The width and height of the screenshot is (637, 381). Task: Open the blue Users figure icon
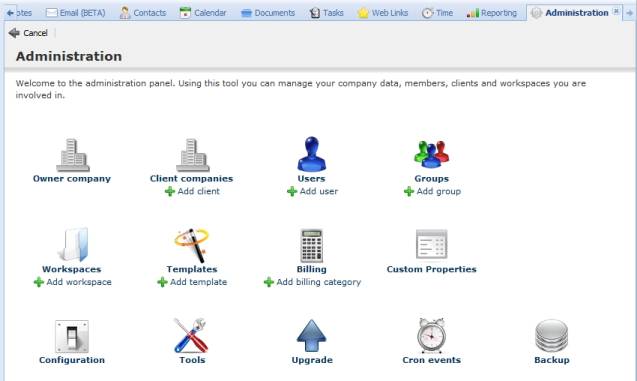pos(312,154)
